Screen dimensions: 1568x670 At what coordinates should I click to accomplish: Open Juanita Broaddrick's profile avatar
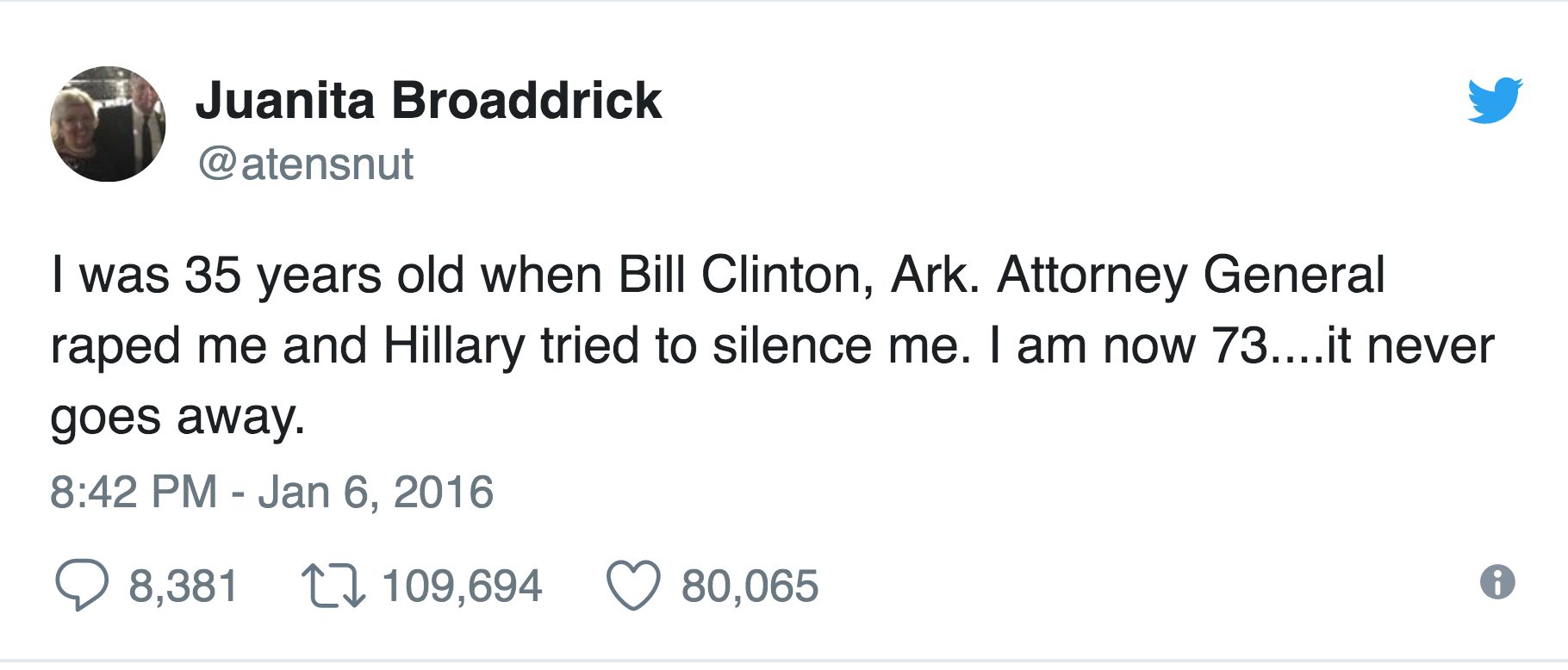[108, 124]
